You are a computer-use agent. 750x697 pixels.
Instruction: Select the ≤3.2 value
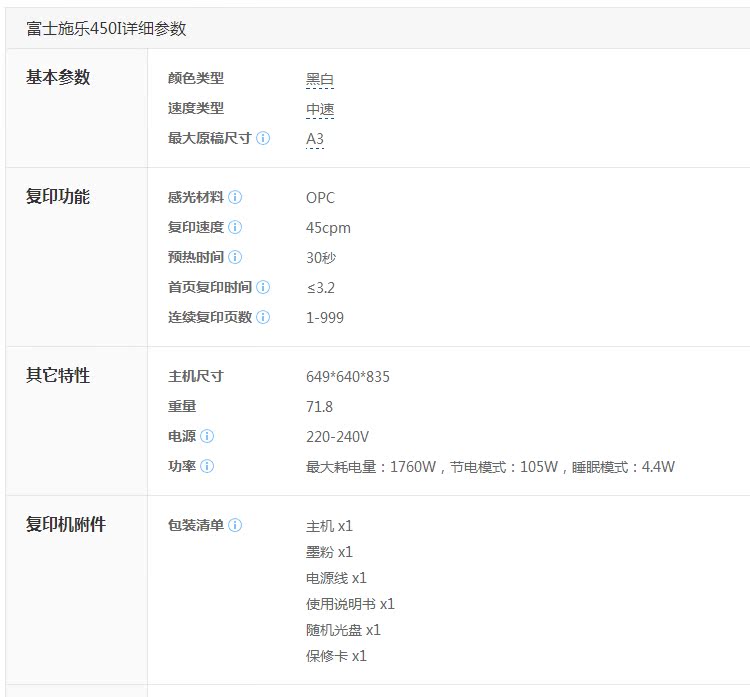coord(320,288)
